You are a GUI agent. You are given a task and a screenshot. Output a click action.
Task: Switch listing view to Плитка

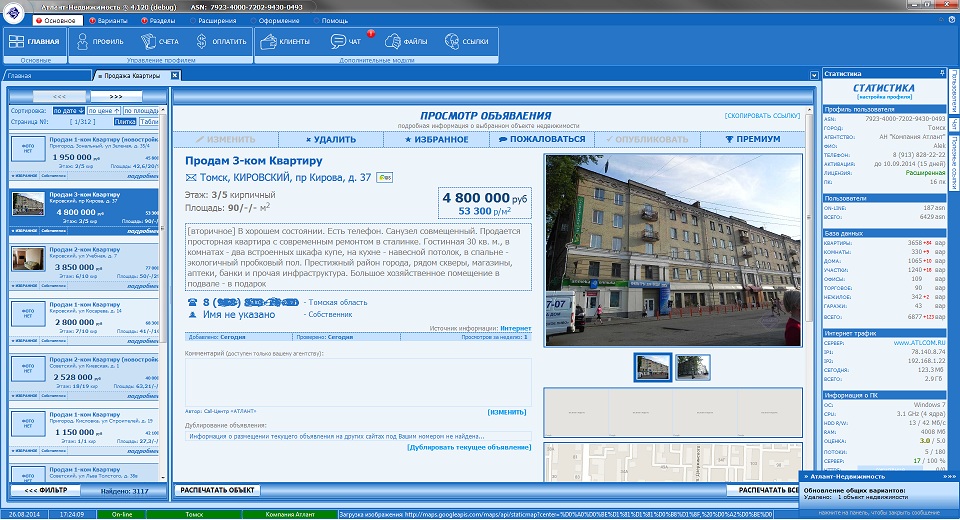125,122
